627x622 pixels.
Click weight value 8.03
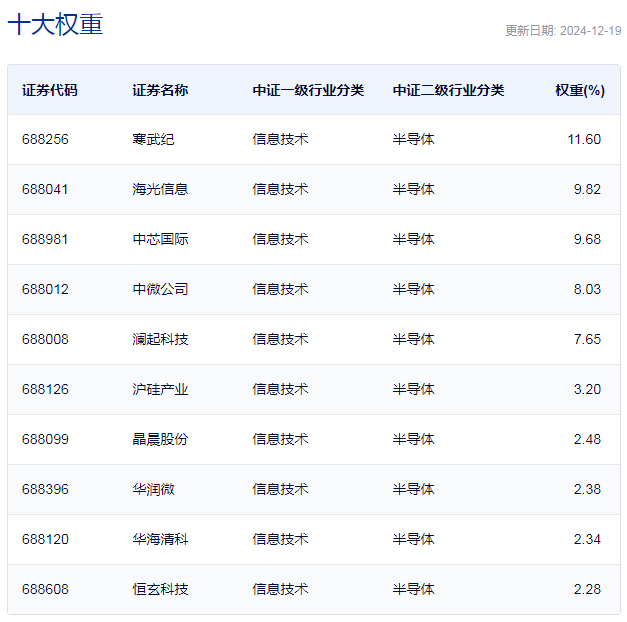[587, 289]
